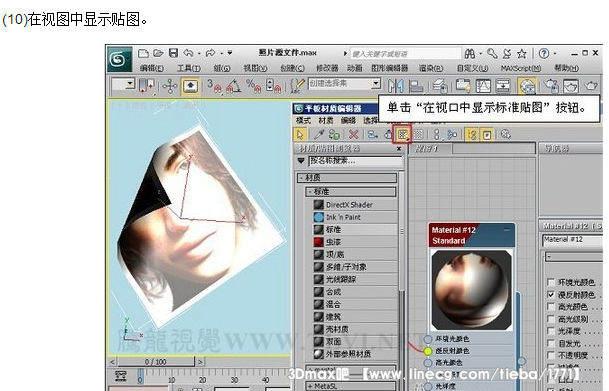This screenshot has width=609, height=391.
Task: Open the 材质 menu in material editor
Action: 326,121
